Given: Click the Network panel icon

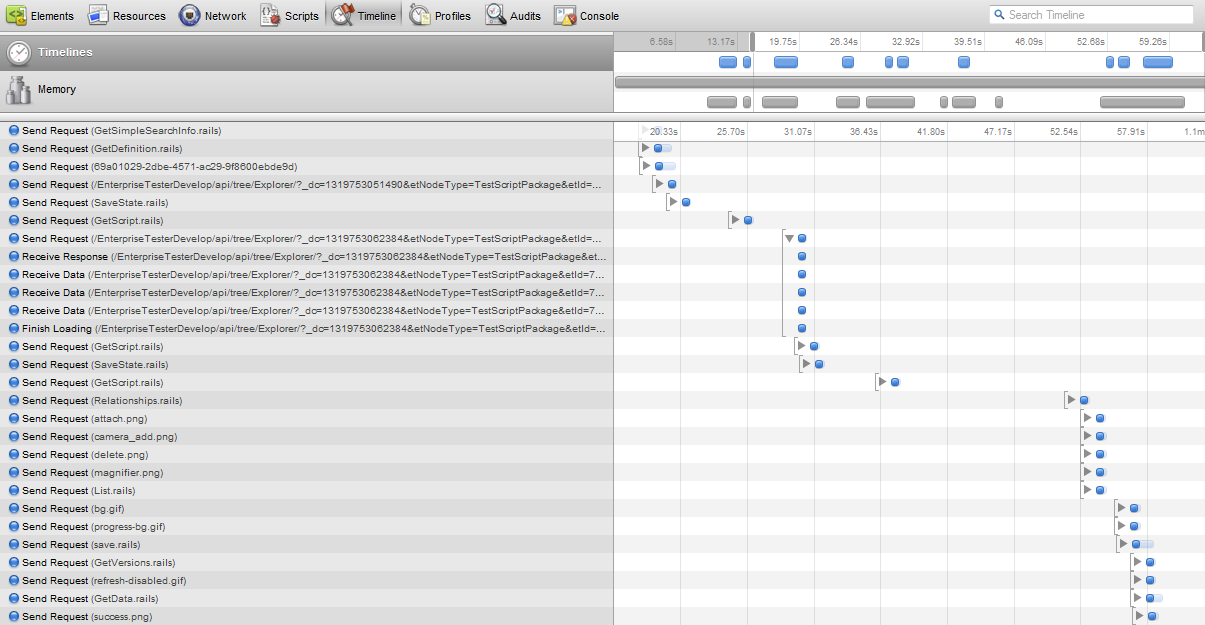Looking at the screenshot, I should pyautogui.click(x=190, y=15).
